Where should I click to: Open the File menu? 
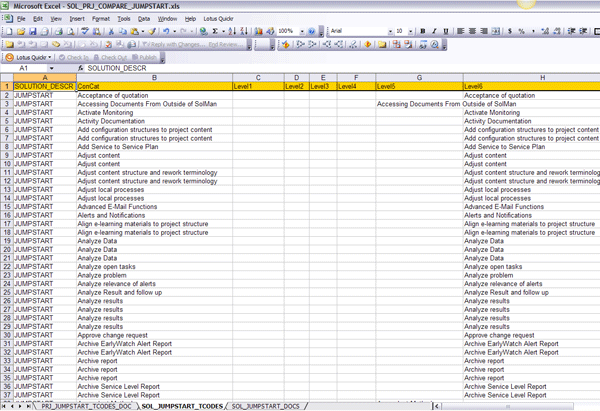point(21,19)
